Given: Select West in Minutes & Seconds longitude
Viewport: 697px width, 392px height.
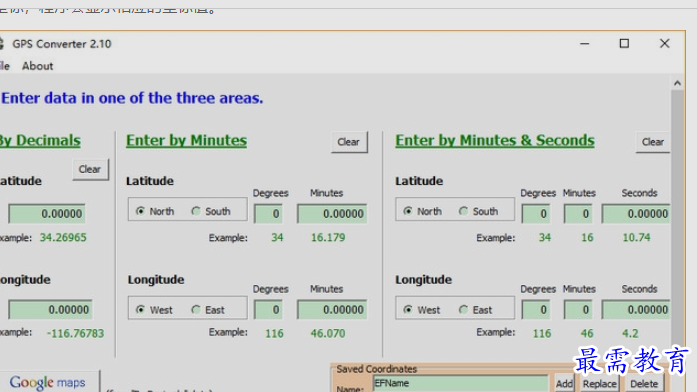Looking at the screenshot, I should click(x=422, y=310).
